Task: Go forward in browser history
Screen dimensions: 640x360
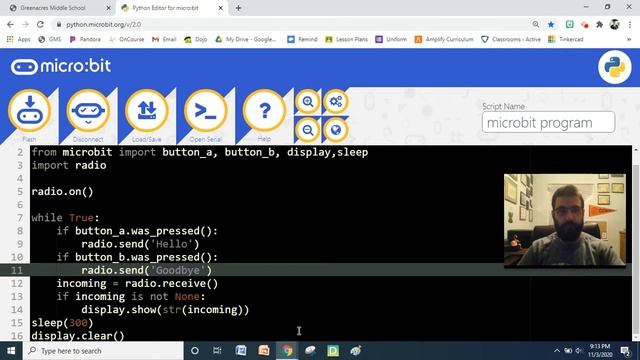Action: click(25, 24)
